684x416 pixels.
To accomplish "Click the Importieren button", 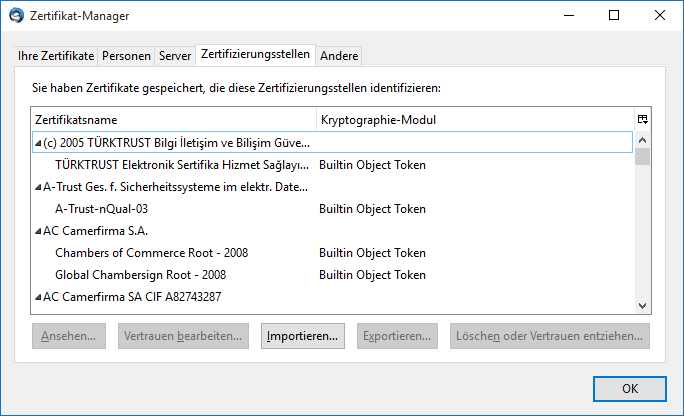I will coord(304,336).
